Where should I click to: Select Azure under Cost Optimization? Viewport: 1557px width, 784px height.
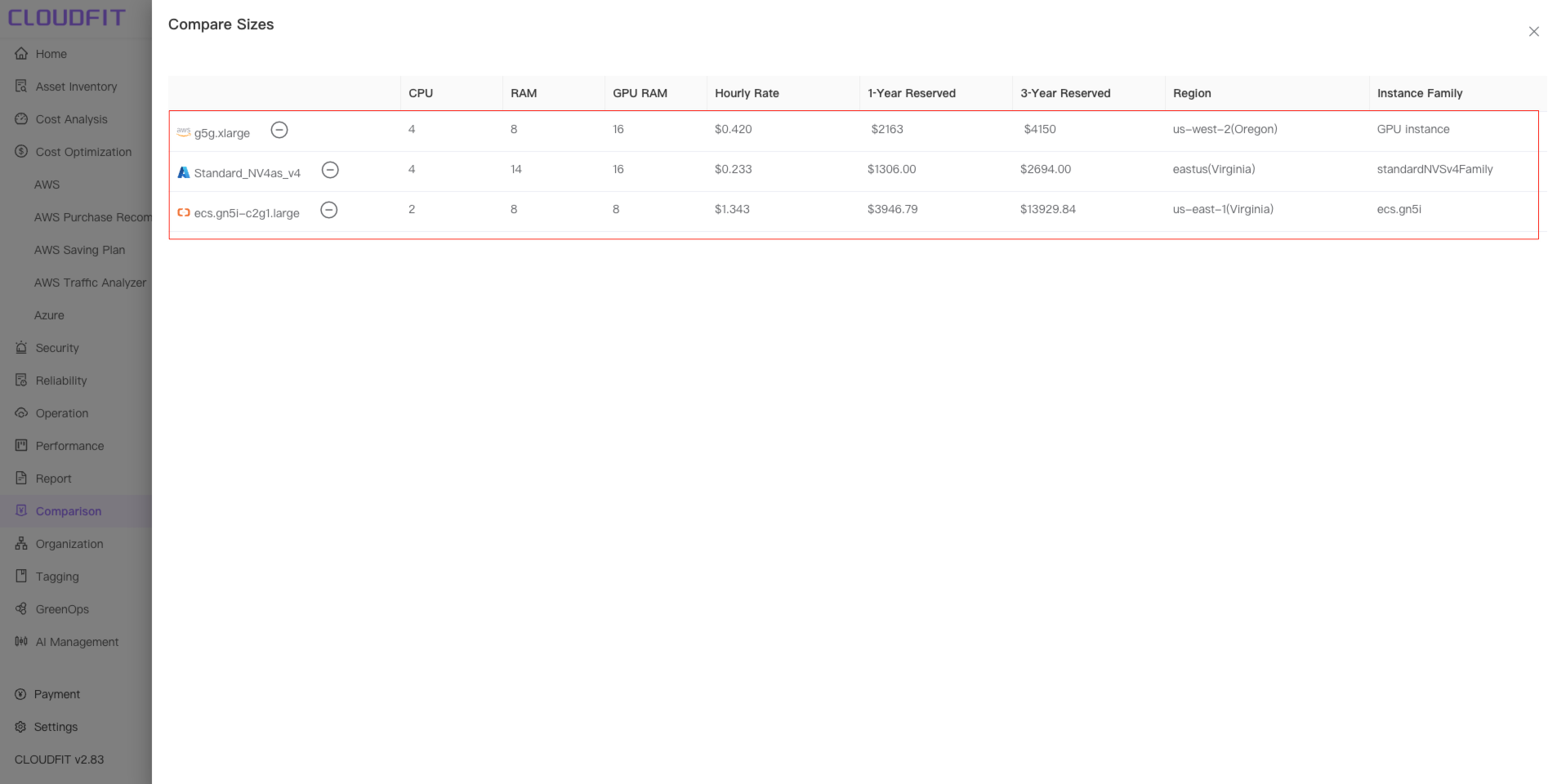49,315
